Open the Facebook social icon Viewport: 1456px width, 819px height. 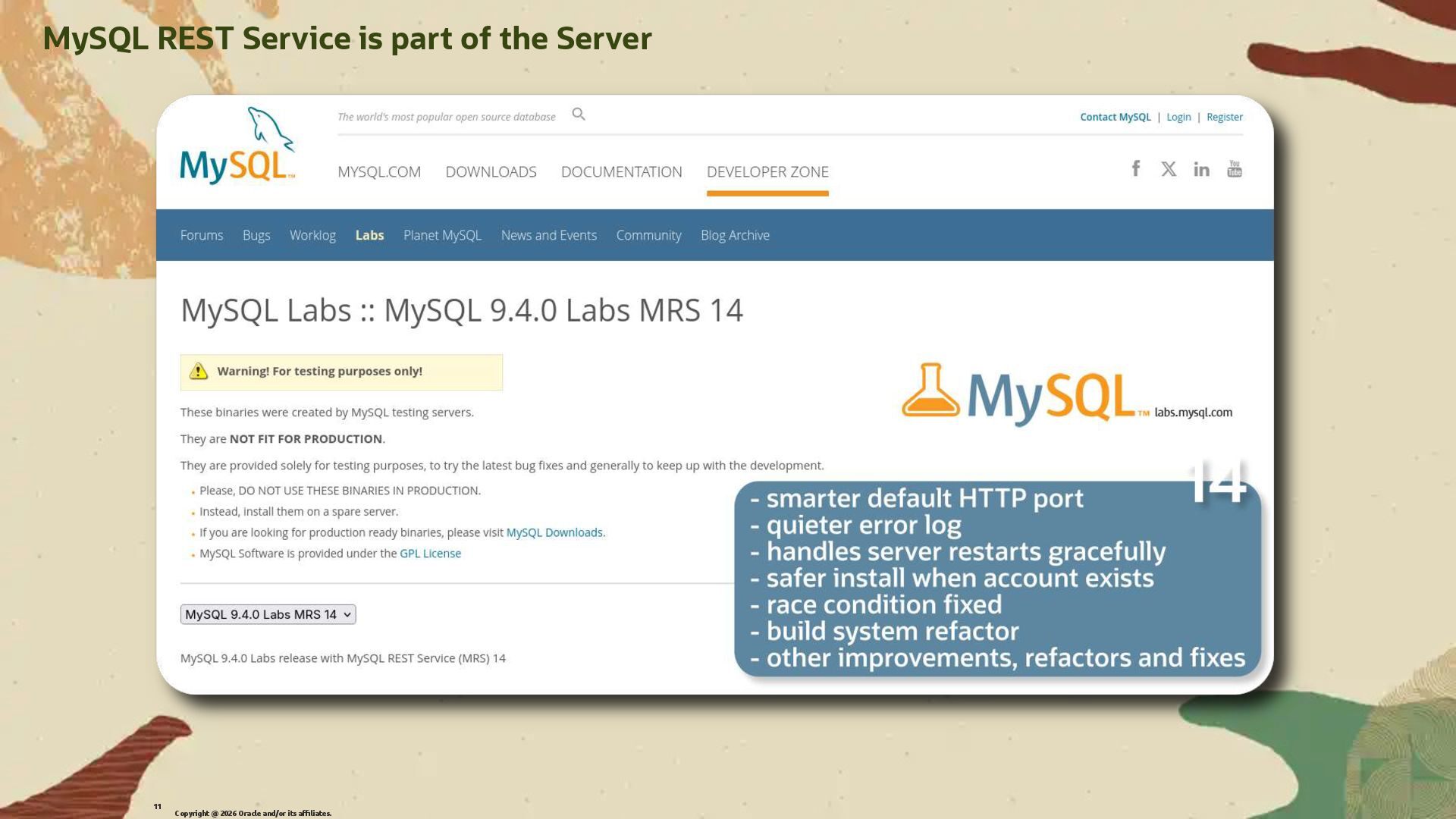pyautogui.click(x=1135, y=168)
